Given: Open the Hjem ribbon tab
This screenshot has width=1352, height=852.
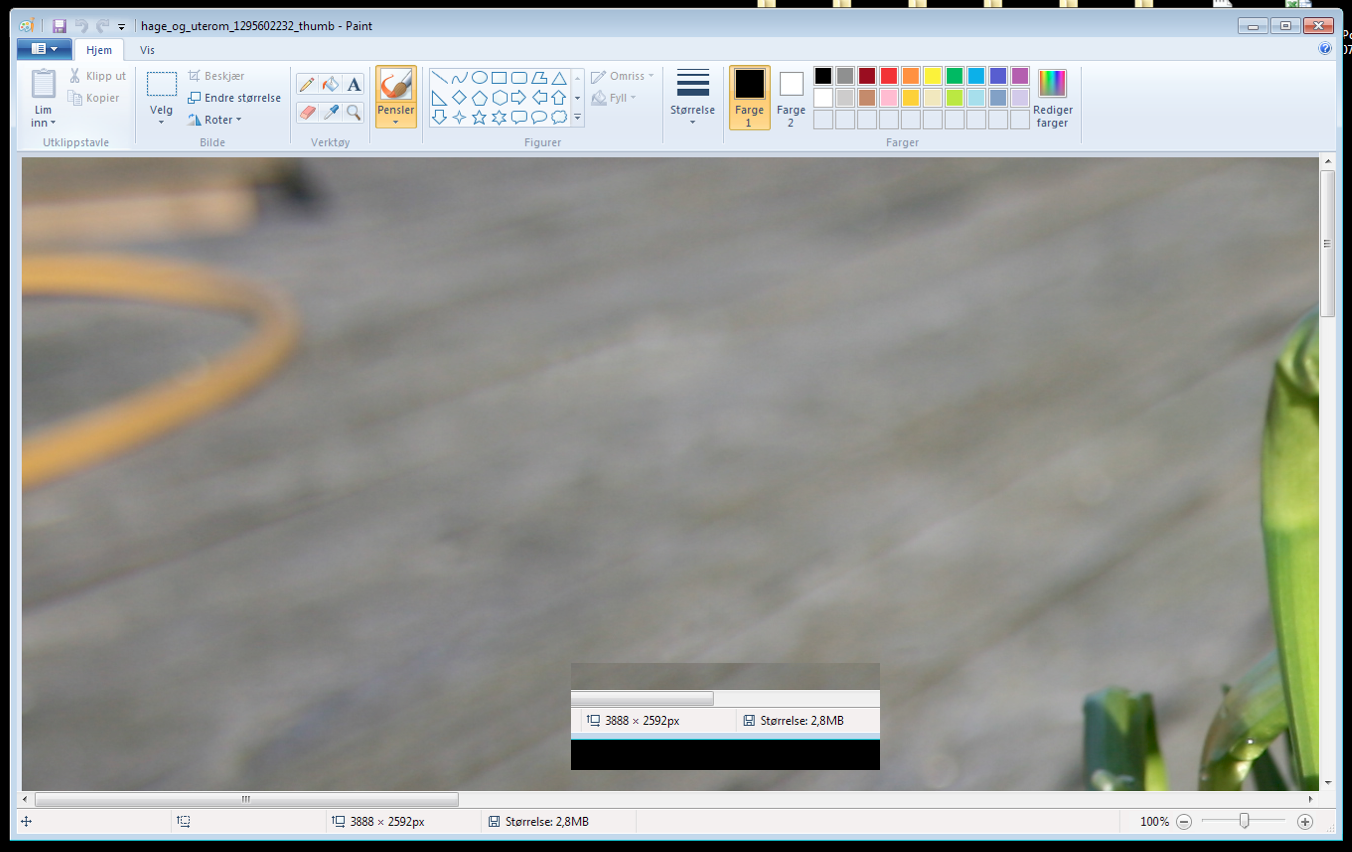Looking at the screenshot, I should click(99, 50).
